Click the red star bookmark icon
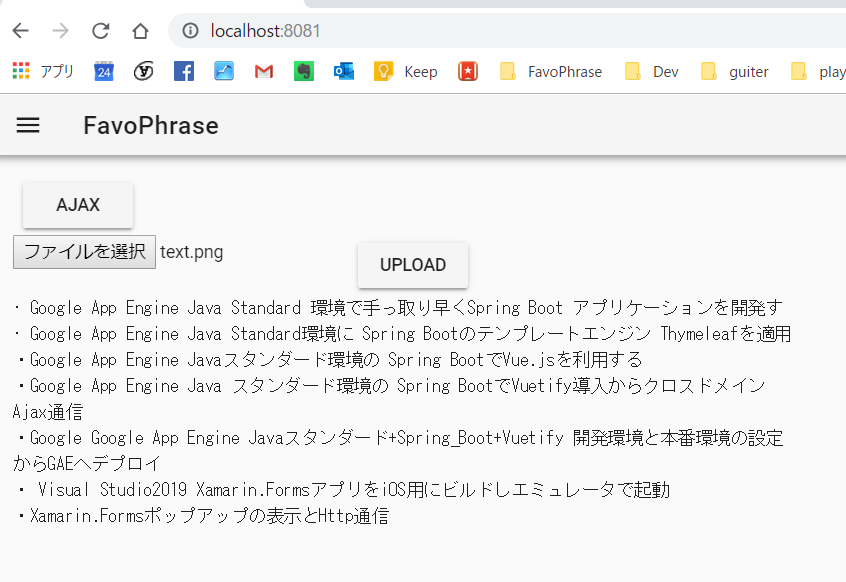This screenshot has width=846, height=582. point(468,71)
